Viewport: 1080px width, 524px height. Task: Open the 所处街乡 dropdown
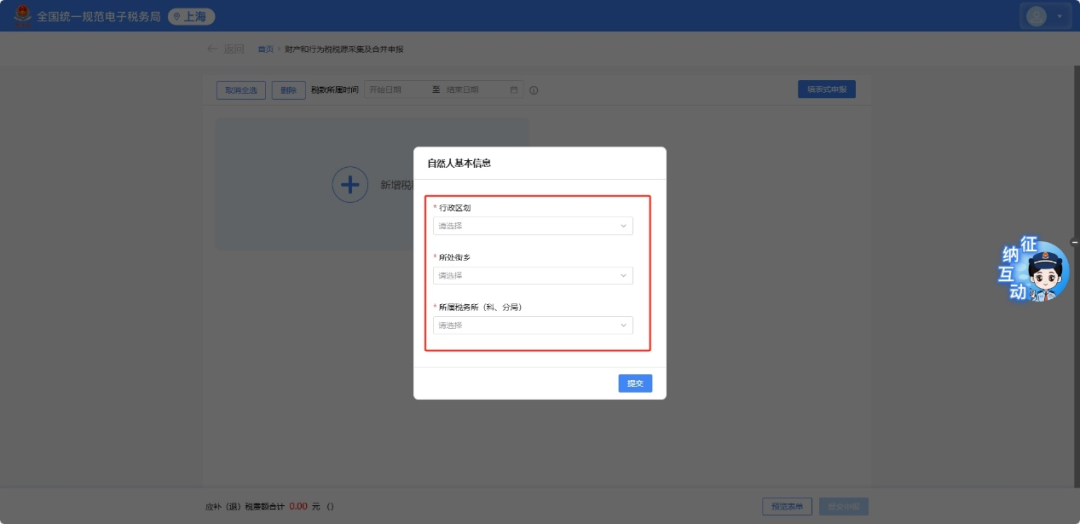(x=533, y=276)
